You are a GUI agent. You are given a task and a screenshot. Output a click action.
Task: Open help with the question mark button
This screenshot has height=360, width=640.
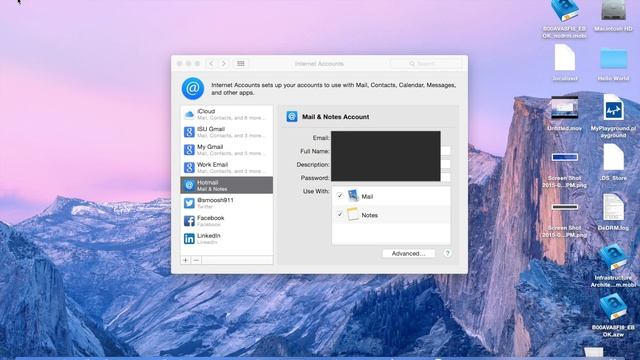coord(447,253)
